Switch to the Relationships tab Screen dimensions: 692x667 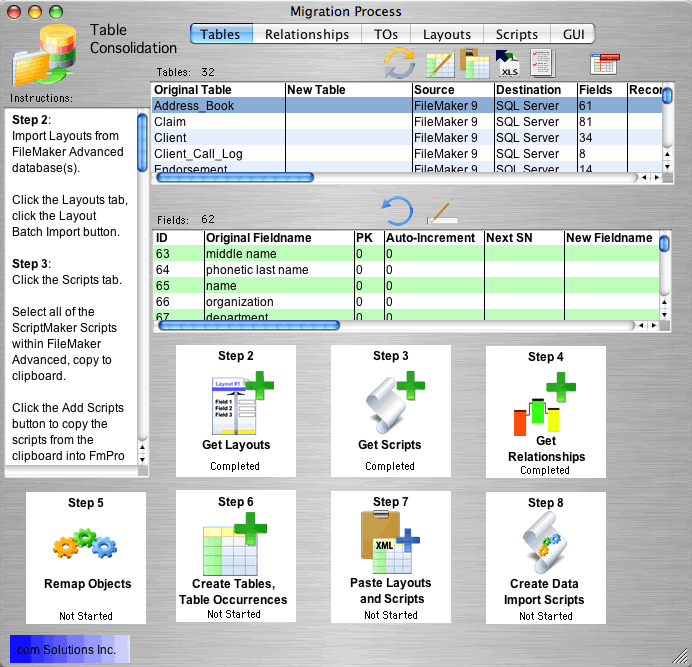click(306, 34)
